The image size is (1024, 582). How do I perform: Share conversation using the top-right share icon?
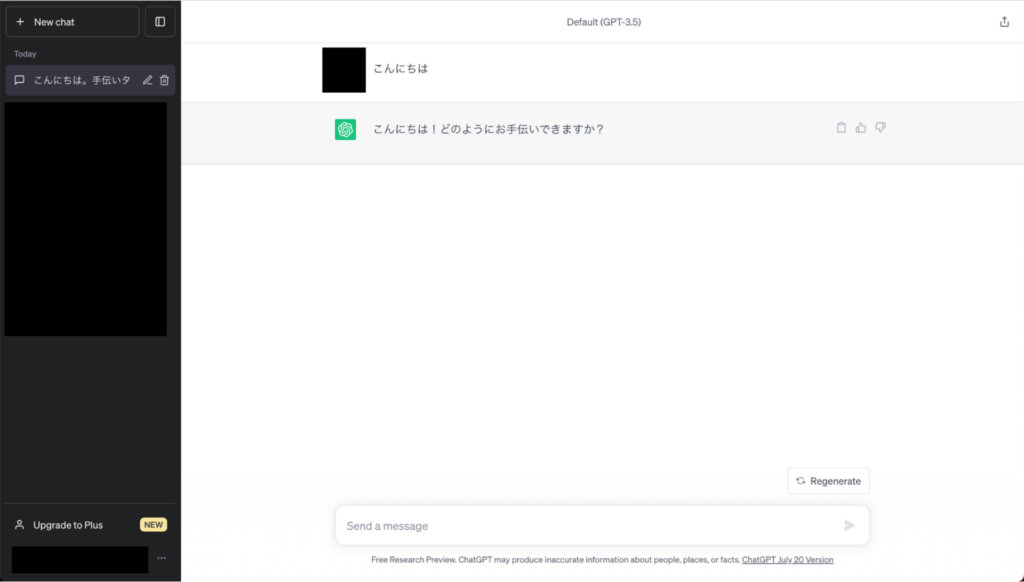[x=1004, y=22]
